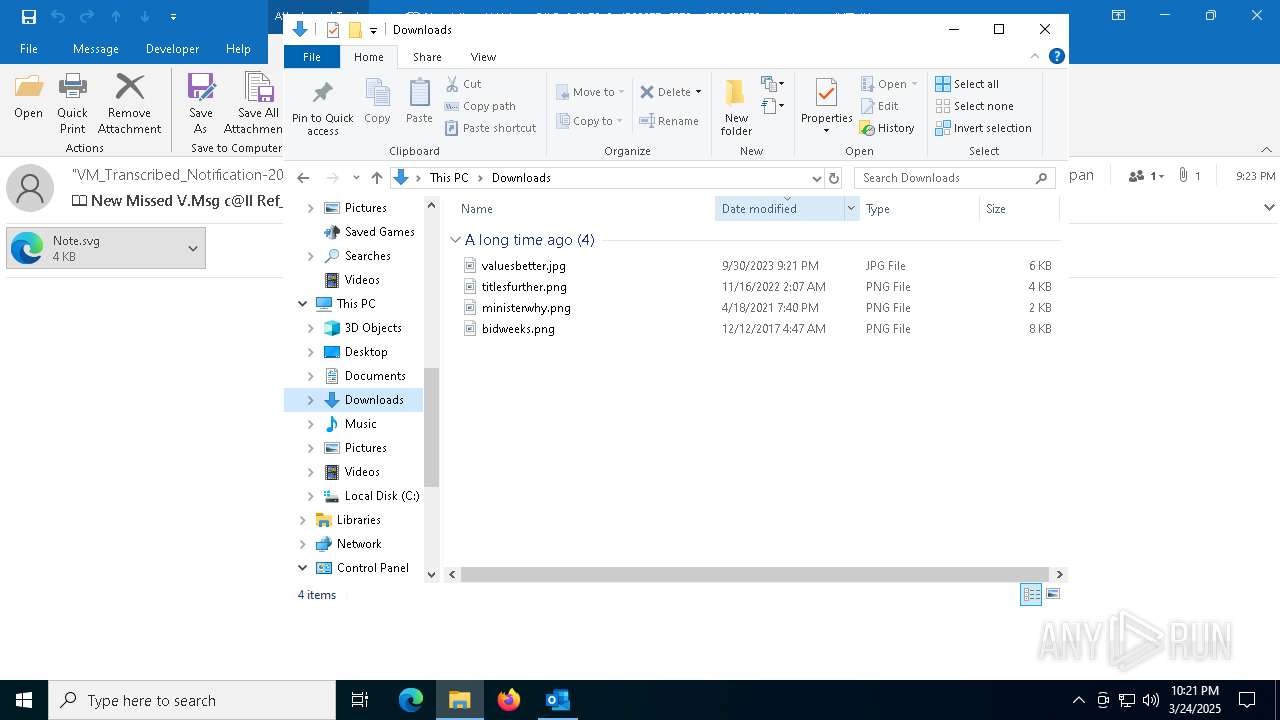Click Select none in ribbon

[x=974, y=106]
